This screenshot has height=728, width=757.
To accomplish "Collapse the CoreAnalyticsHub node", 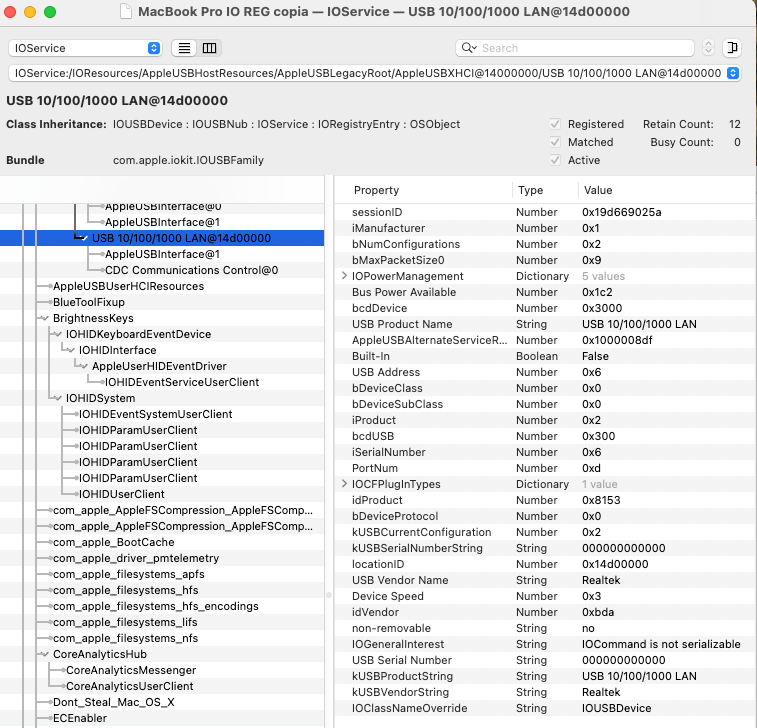I will [x=45, y=654].
